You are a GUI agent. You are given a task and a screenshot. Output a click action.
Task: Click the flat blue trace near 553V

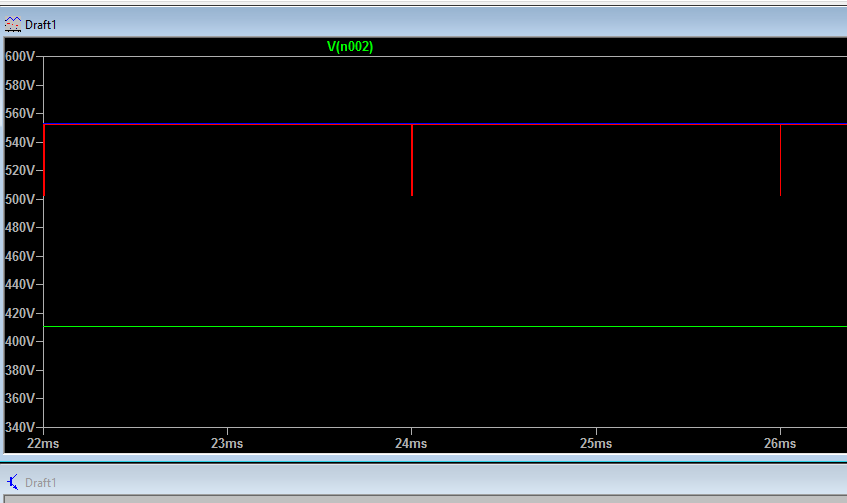click(x=445, y=124)
